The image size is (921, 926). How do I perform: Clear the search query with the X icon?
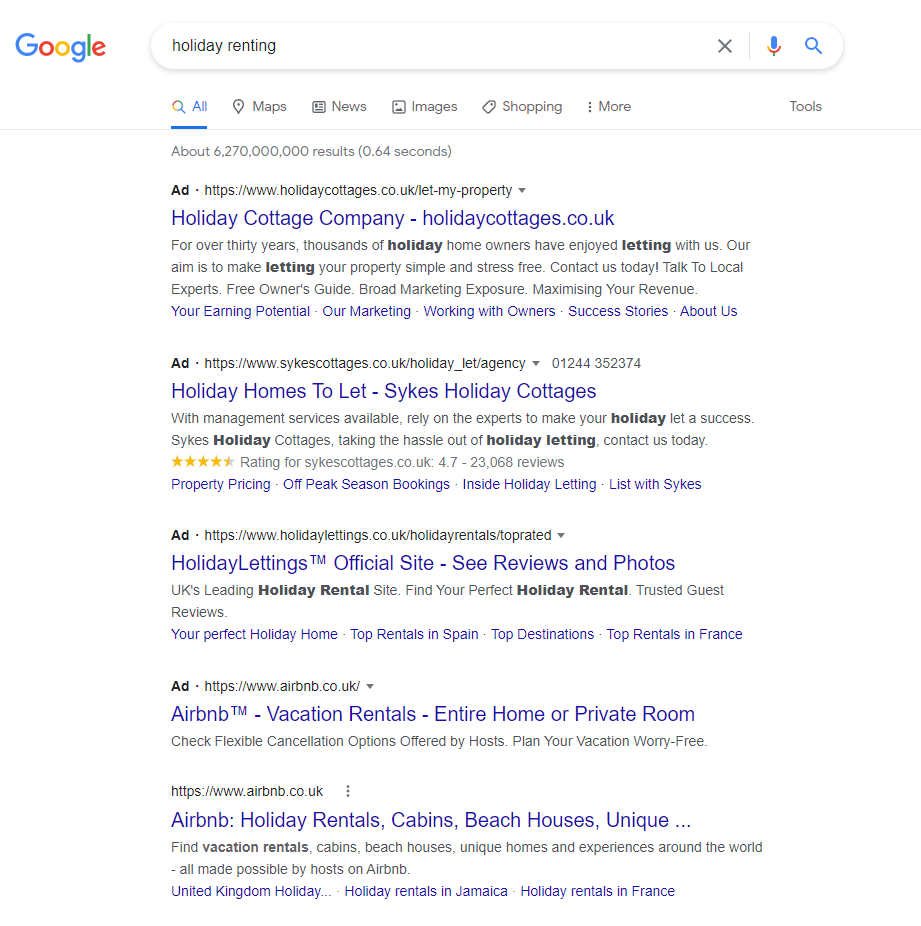click(724, 45)
